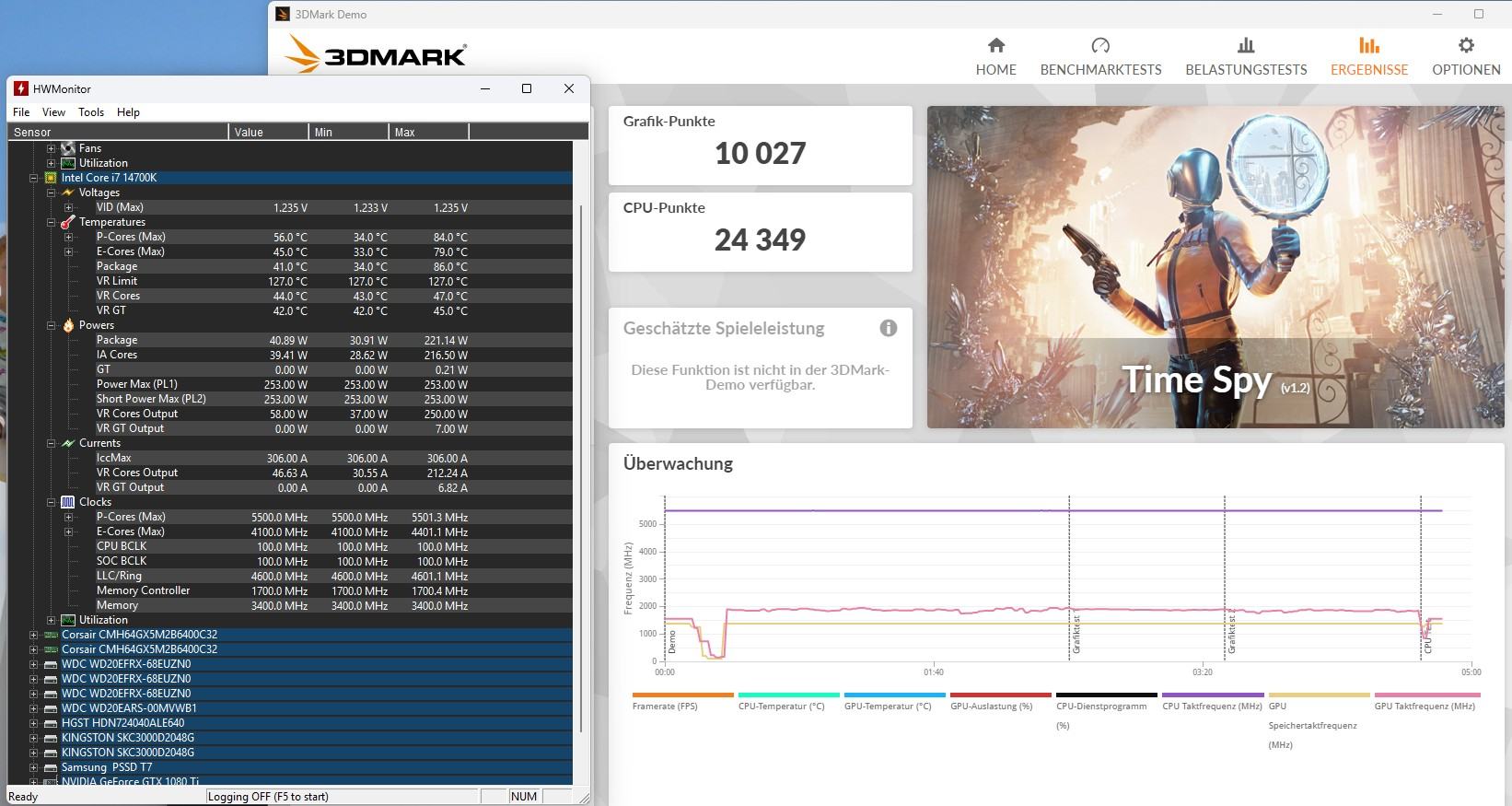Open the Tools menu in HWMonitor
Viewport: 1512px width, 806px height.
pyautogui.click(x=91, y=112)
